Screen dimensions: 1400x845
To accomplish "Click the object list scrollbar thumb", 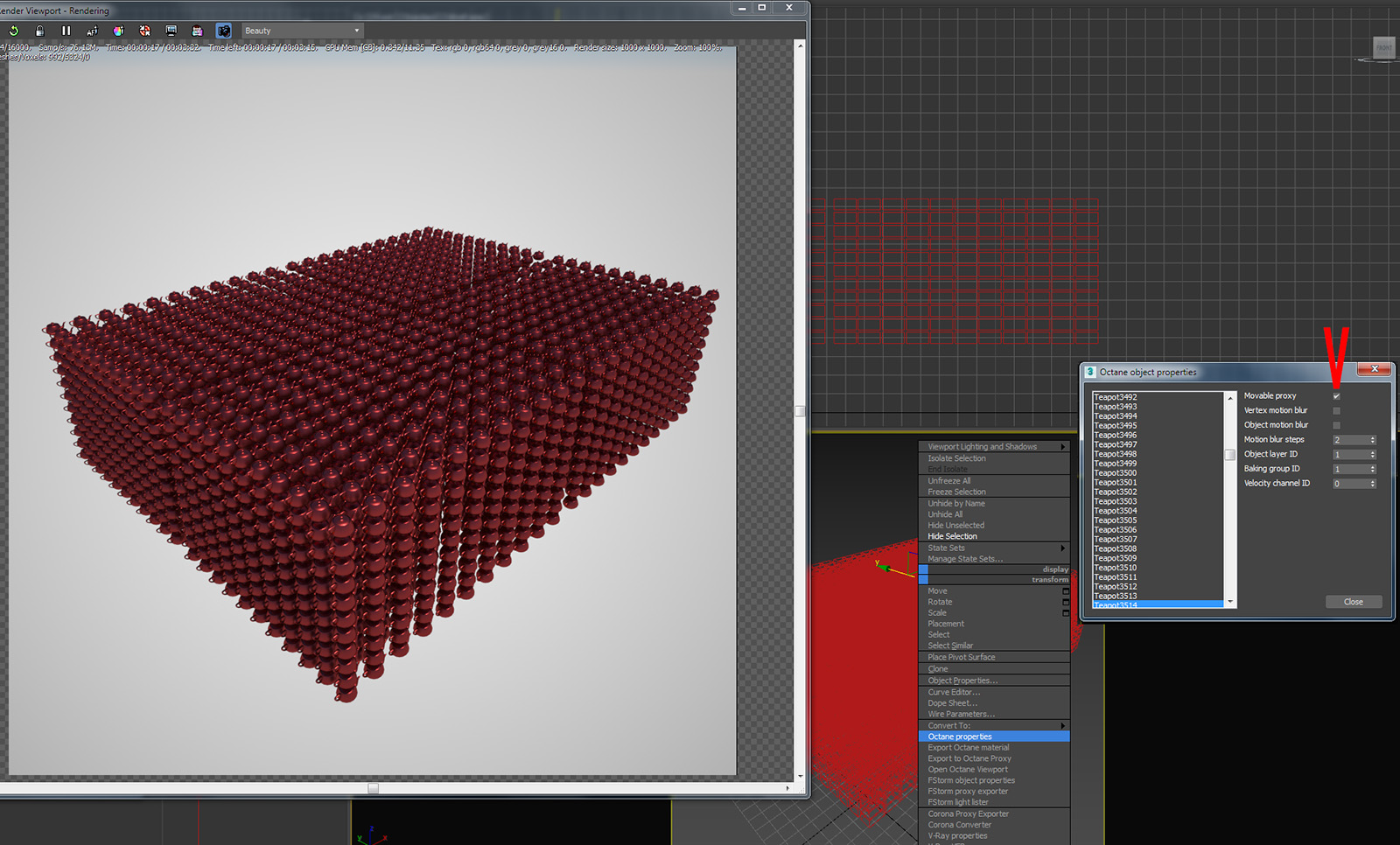I will pyautogui.click(x=1230, y=455).
